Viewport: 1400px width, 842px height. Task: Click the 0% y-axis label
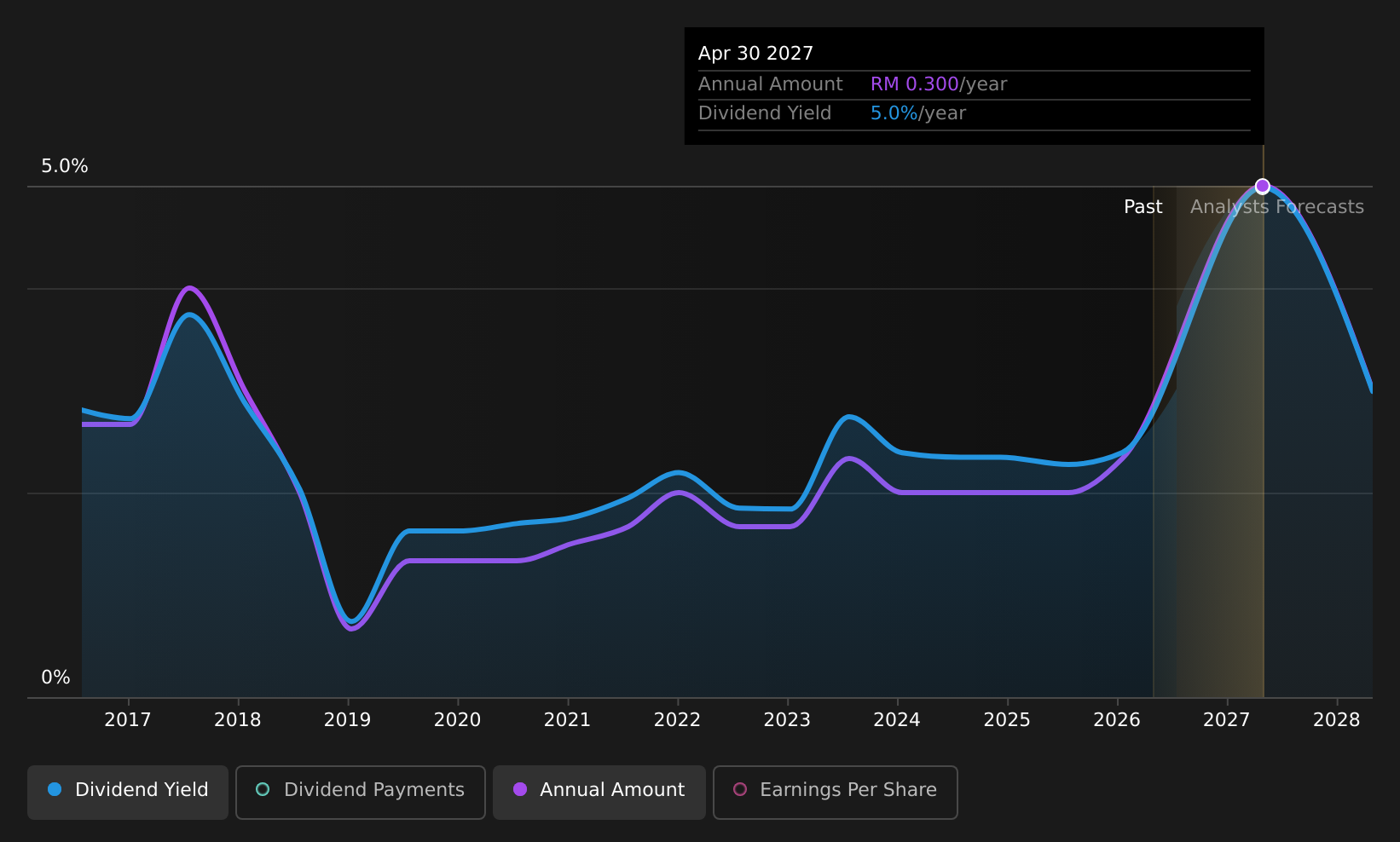(56, 678)
